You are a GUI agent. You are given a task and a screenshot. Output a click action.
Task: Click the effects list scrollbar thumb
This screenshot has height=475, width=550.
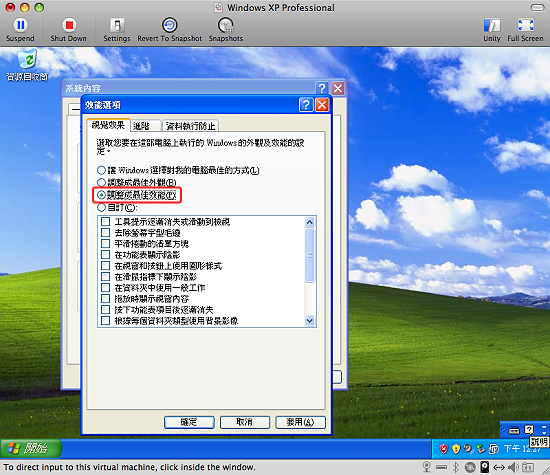(310, 255)
